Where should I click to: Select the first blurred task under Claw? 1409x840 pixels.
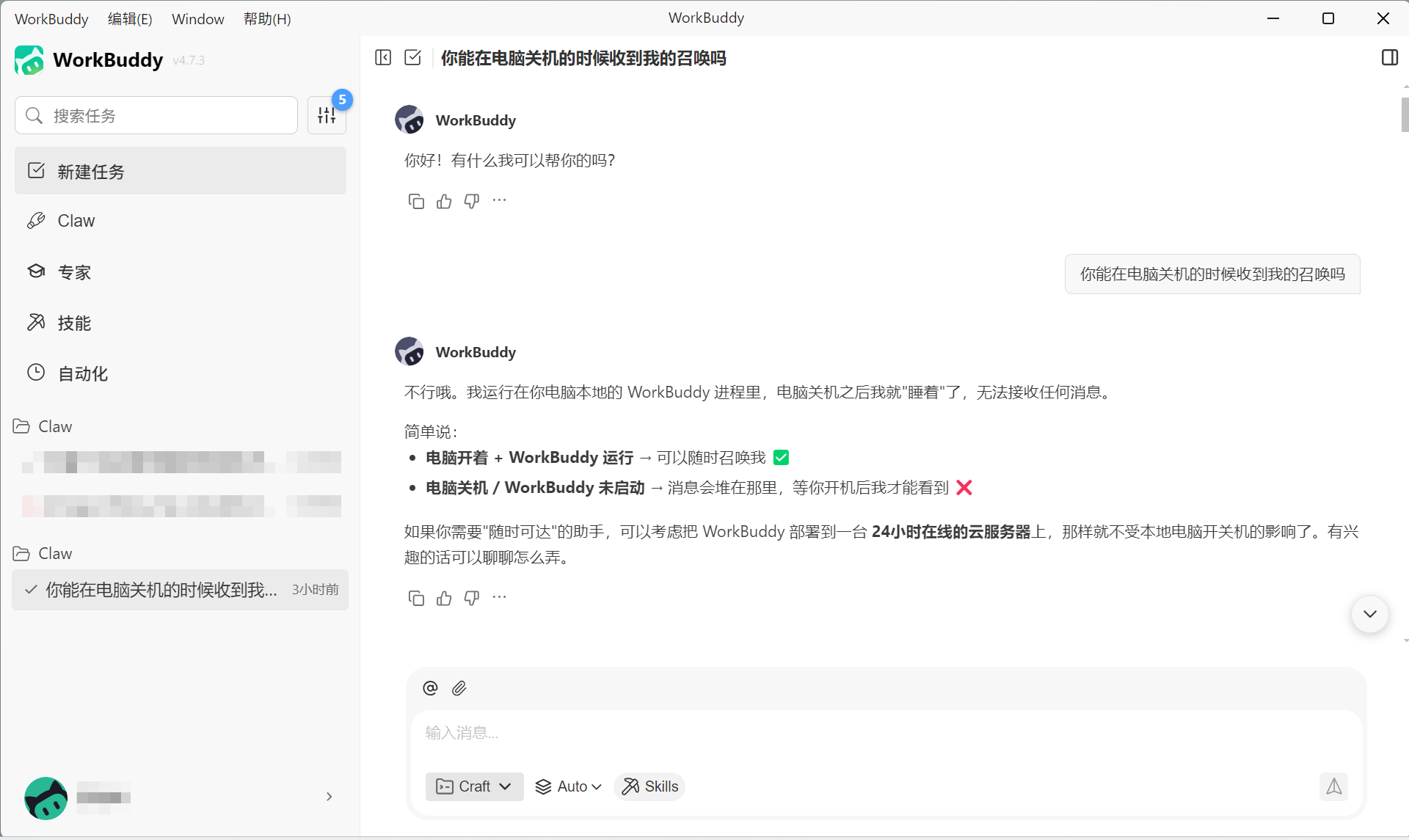(181, 462)
